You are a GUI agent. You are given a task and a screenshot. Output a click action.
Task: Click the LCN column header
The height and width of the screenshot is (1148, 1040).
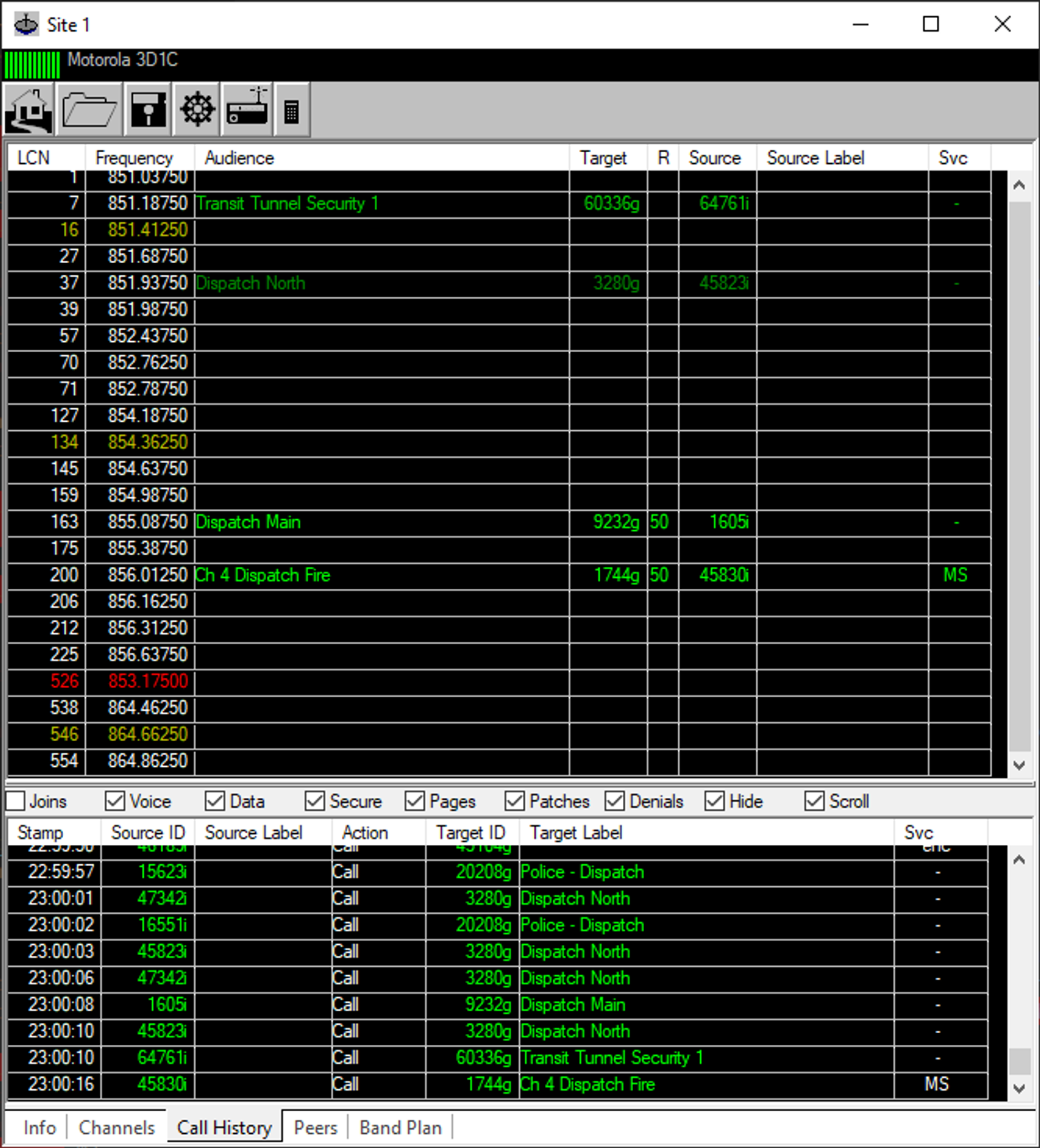click(x=46, y=157)
